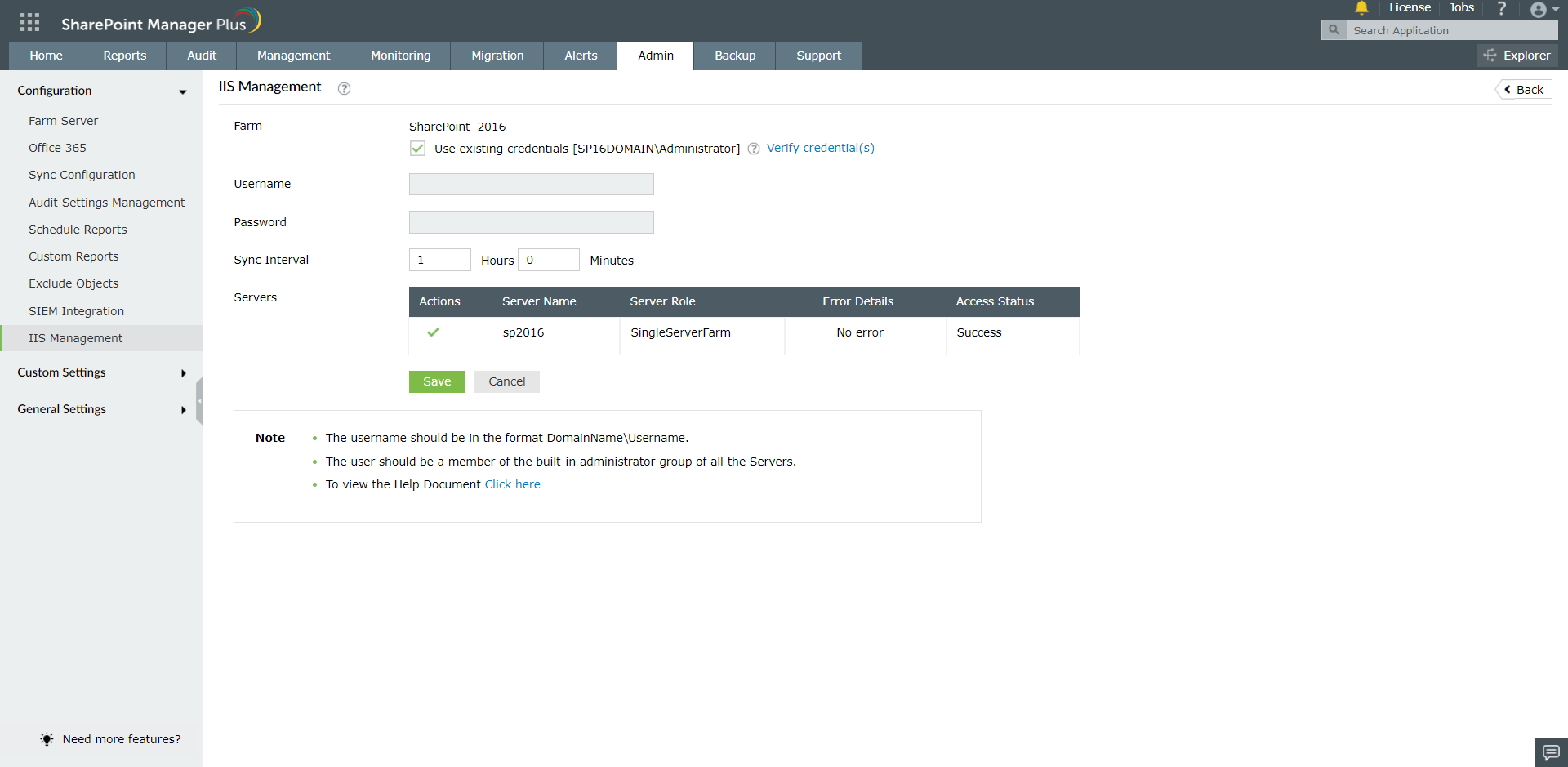The width and height of the screenshot is (1568, 767).
Task: Click Verify credential(s) link
Action: [x=820, y=148]
